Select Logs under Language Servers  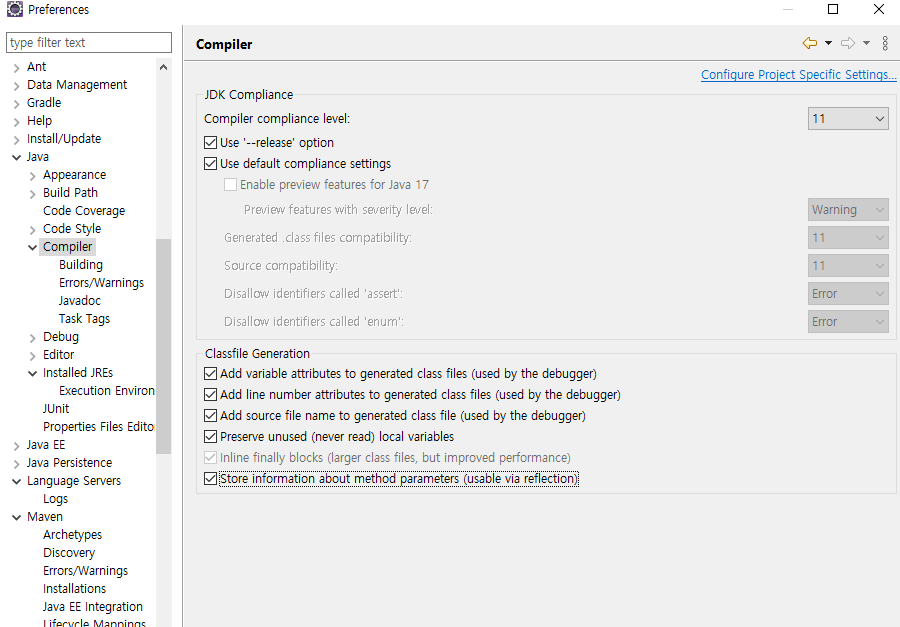[x=56, y=499]
